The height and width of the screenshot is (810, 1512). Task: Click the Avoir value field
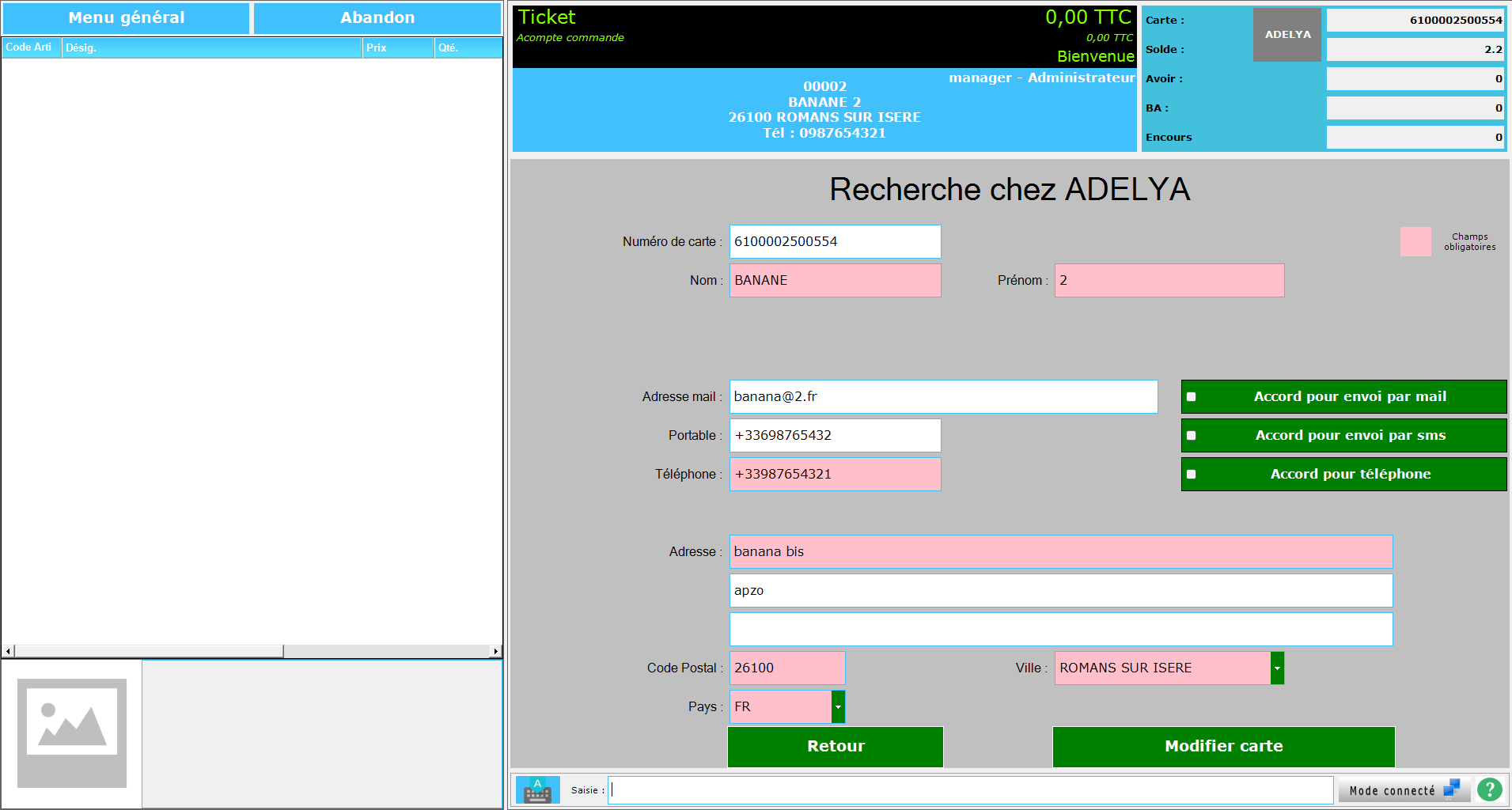pyautogui.click(x=1415, y=79)
